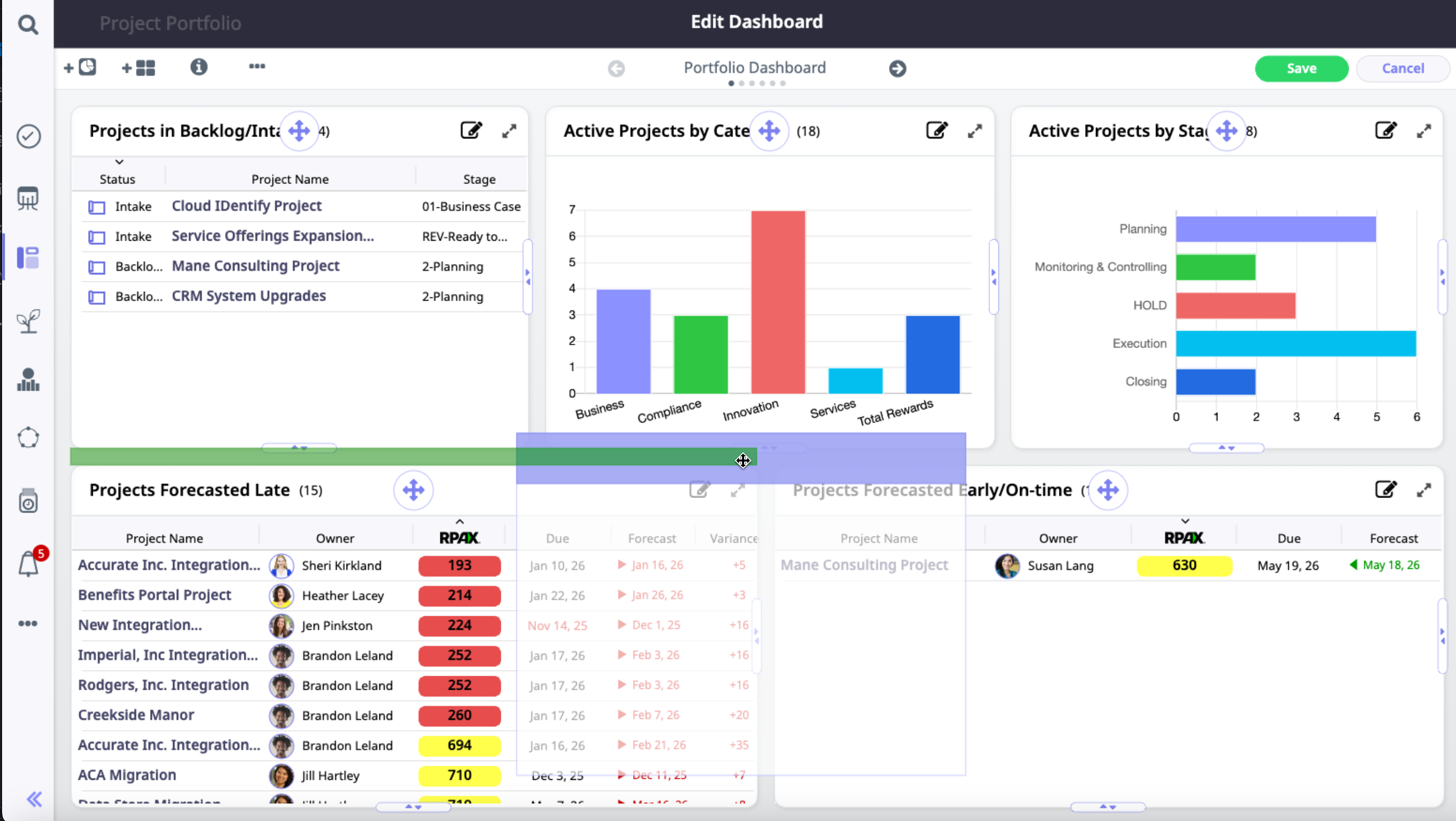
Task: Click the Save button
Action: [1301, 68]
